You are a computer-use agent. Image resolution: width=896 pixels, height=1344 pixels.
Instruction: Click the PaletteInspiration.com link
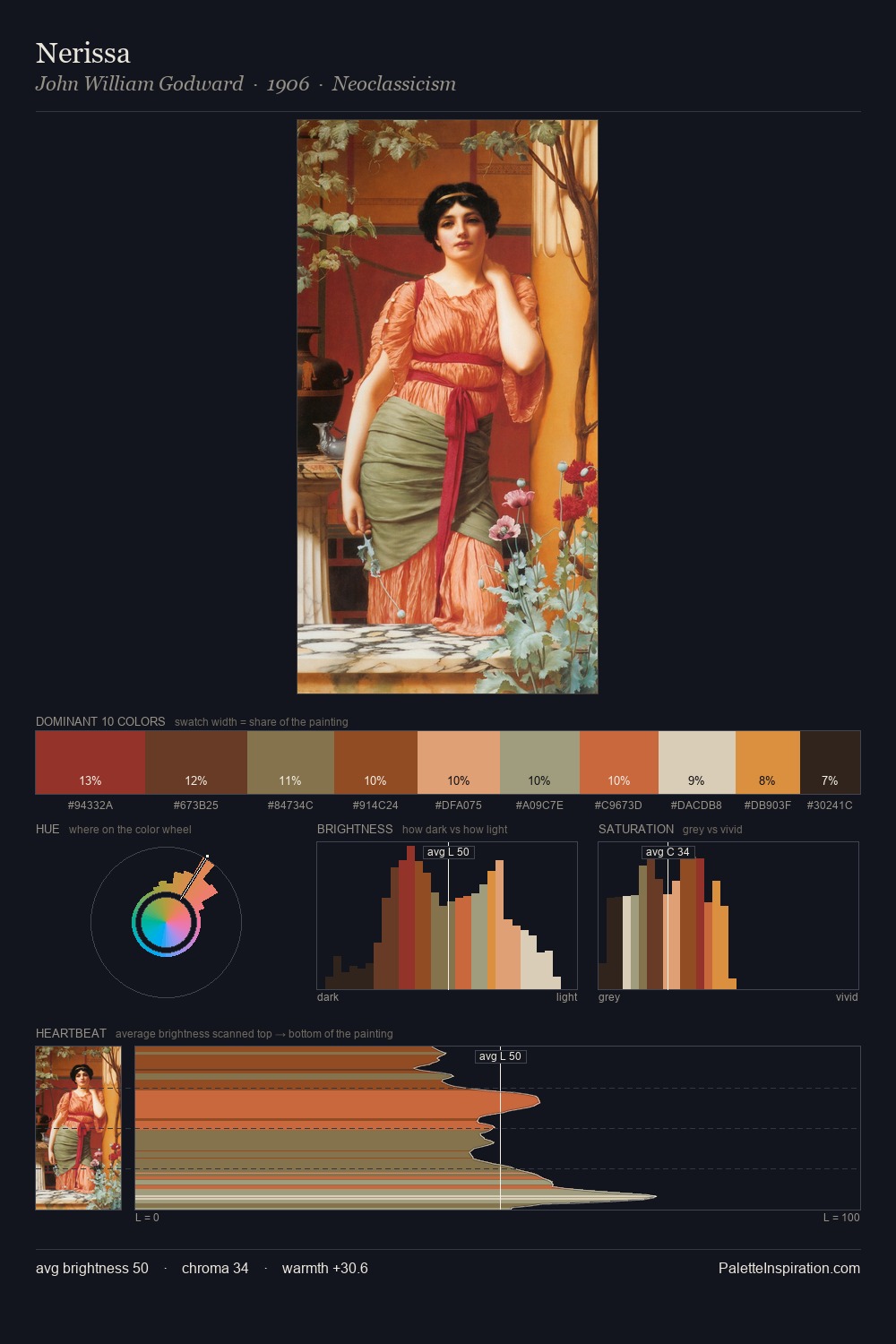point(789,1268)
